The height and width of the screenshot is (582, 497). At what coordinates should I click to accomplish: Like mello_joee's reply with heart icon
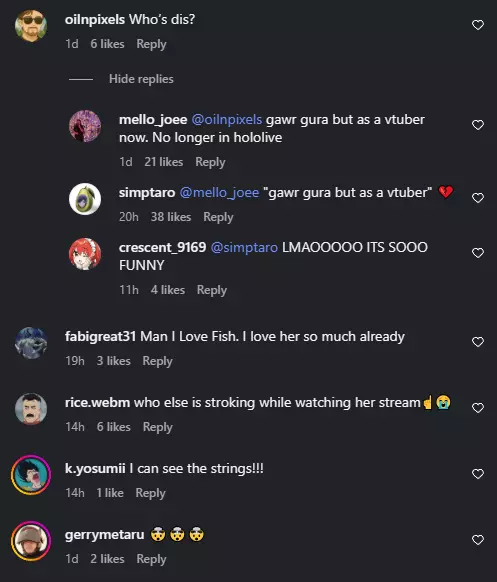pos(478,125)
